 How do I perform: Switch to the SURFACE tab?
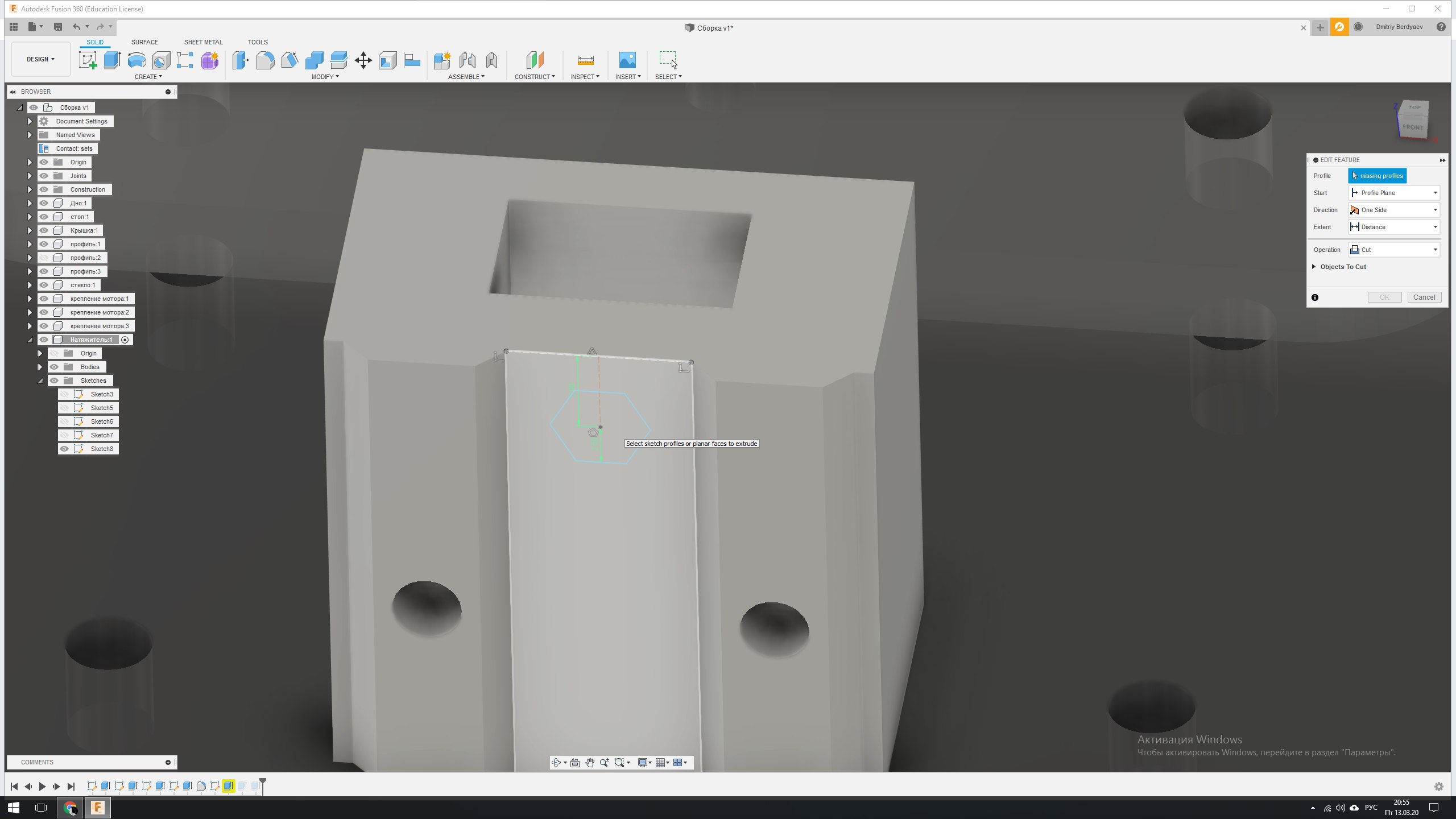pyautogui.click(x=144, y=42)
